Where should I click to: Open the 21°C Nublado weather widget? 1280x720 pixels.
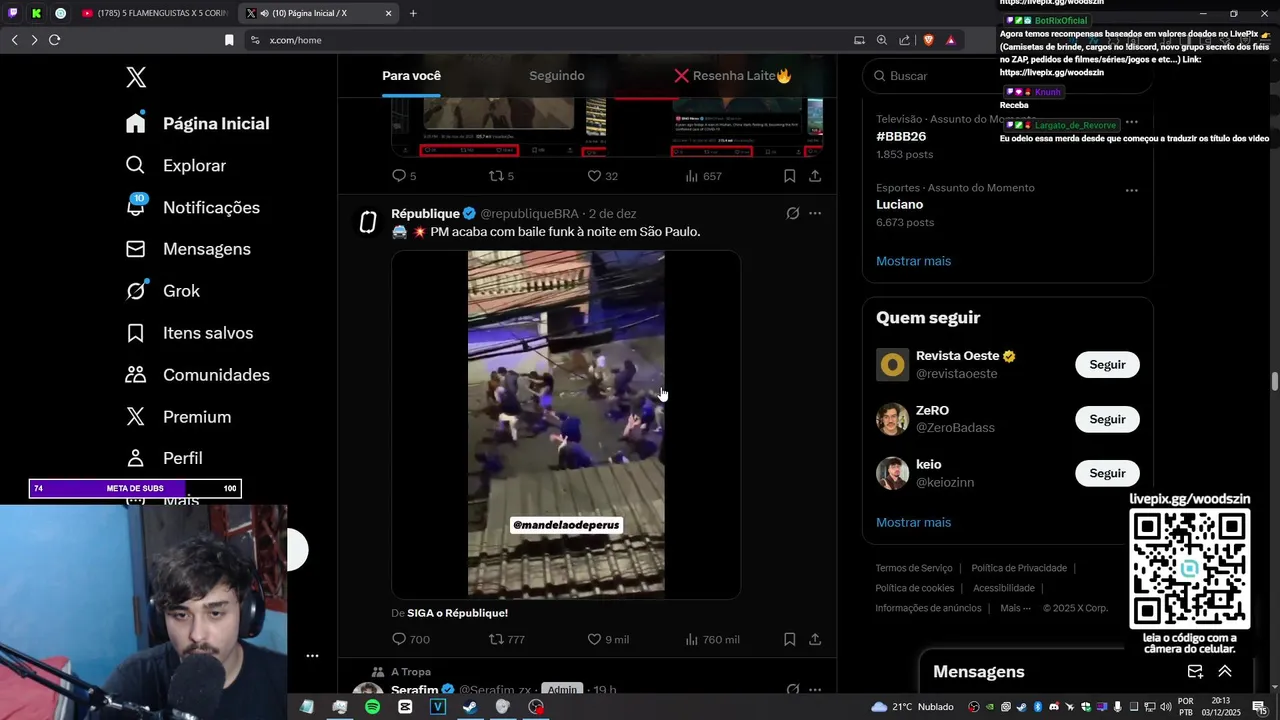click(x=912, y=707)
